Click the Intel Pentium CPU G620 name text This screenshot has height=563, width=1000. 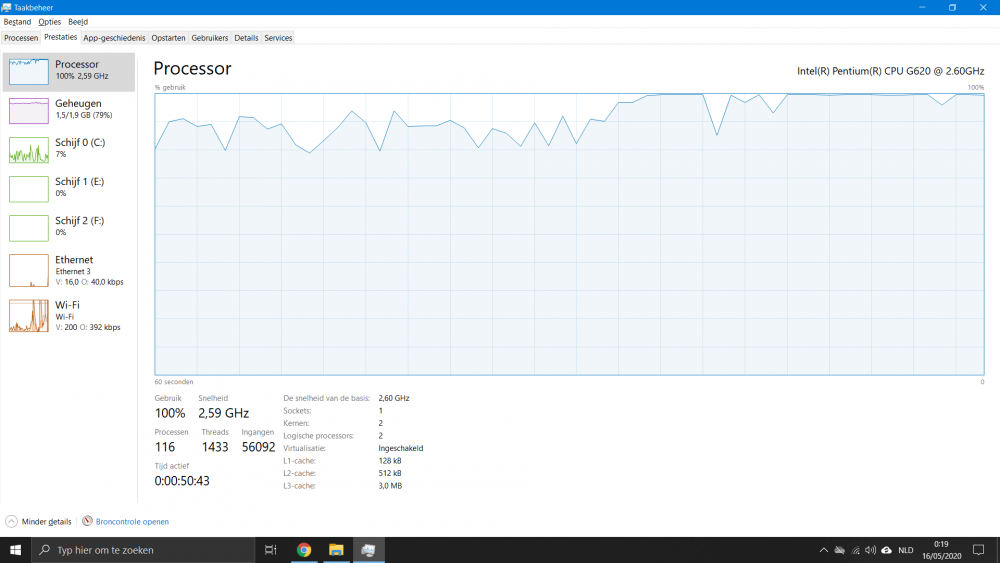point(890,71)
